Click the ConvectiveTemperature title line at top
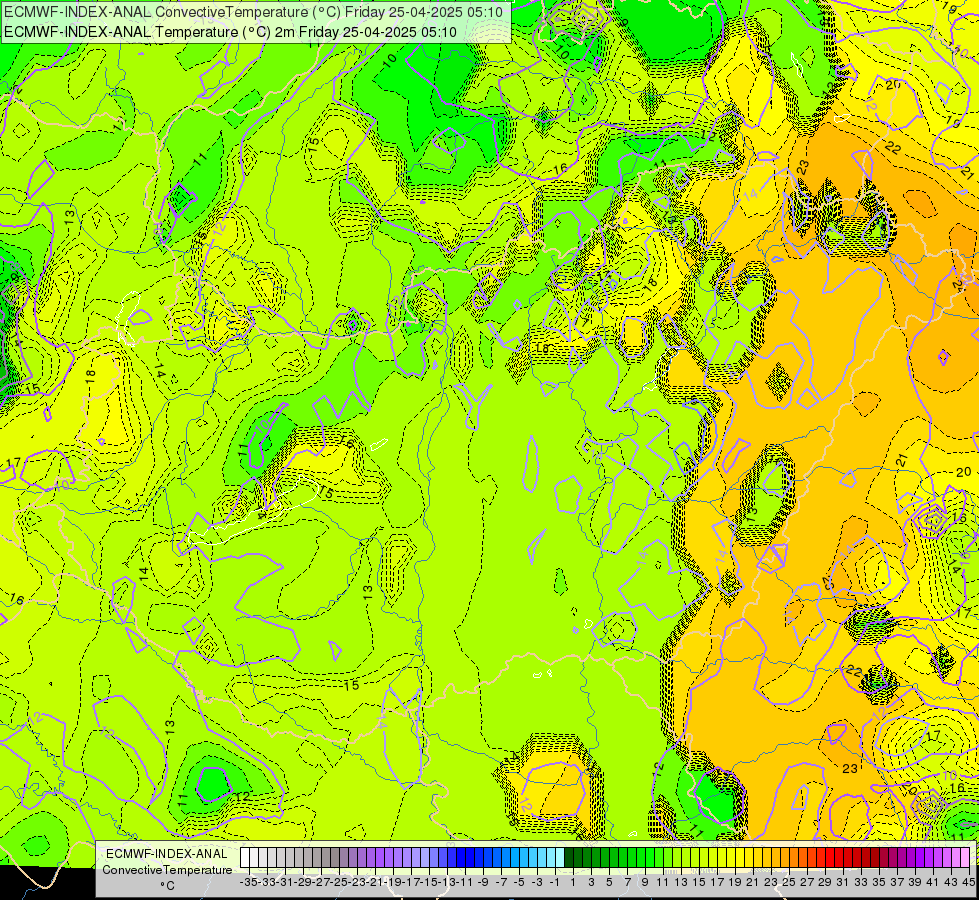The width and height of the screenshot is (979, 900). pos(253,12)
